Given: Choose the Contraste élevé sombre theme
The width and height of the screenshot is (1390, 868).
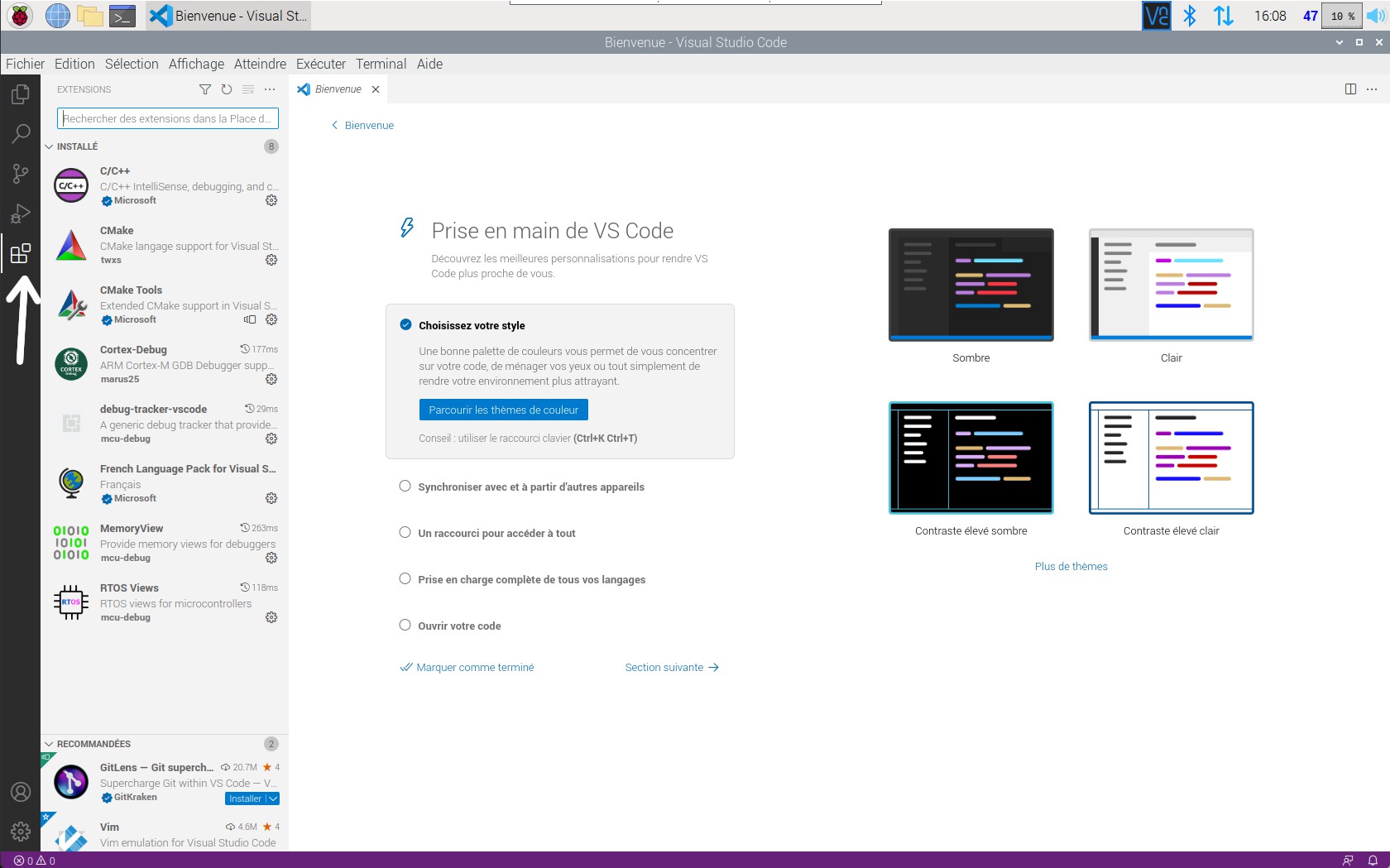Looking at the screenshot, I should 971,458.
